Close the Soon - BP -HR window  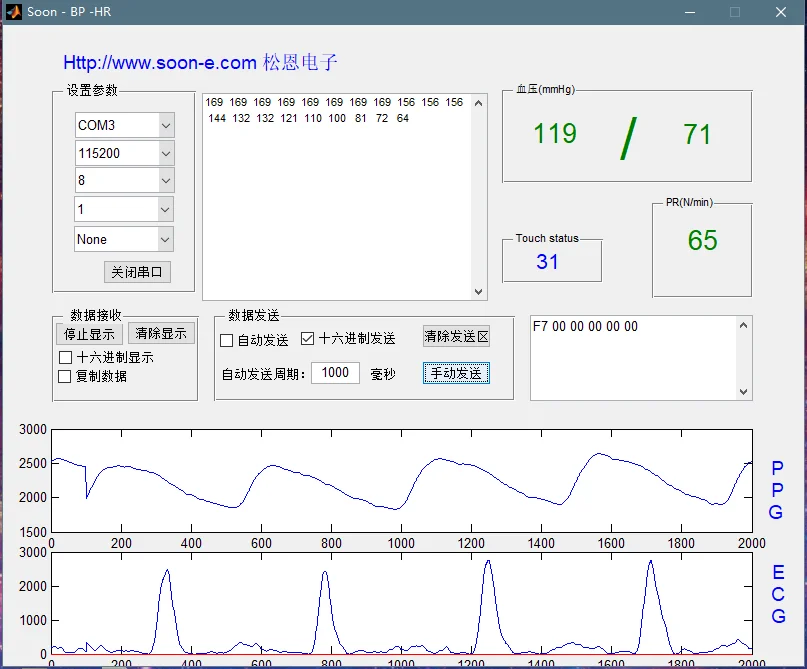point(781,12)
